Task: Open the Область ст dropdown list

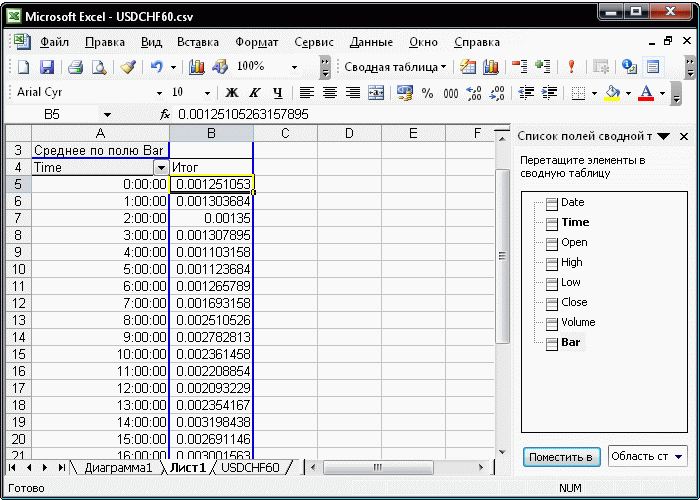Action: pyautogui.click(x=647, y=457)
